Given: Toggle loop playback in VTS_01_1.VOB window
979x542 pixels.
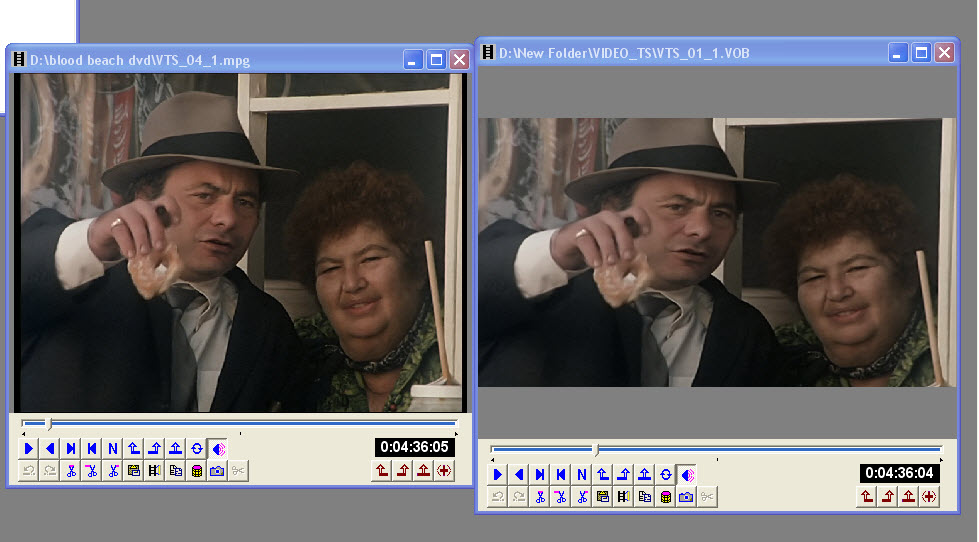Looking at the screenshot, I should coord(666,475).
